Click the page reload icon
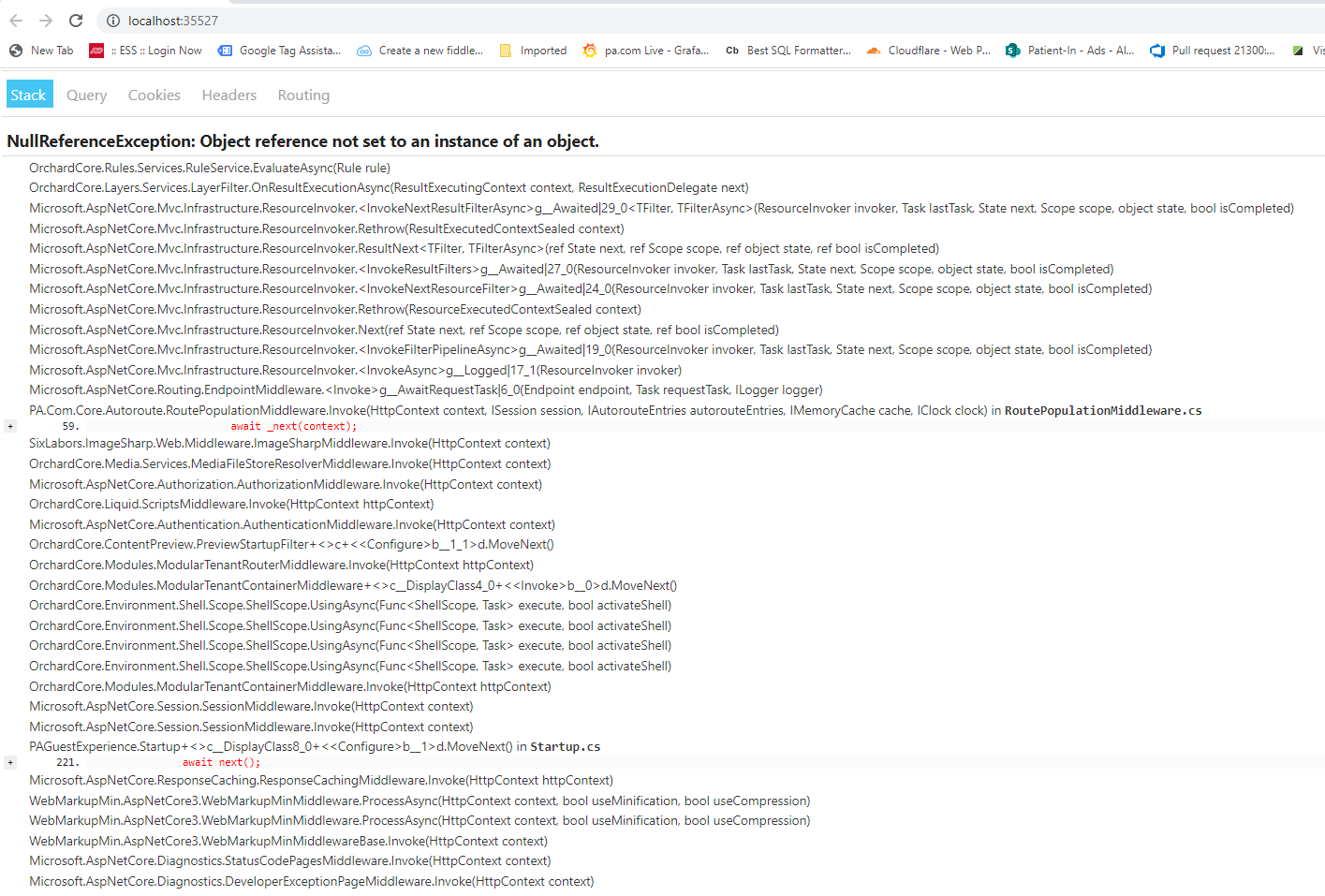 coord(75,20)
